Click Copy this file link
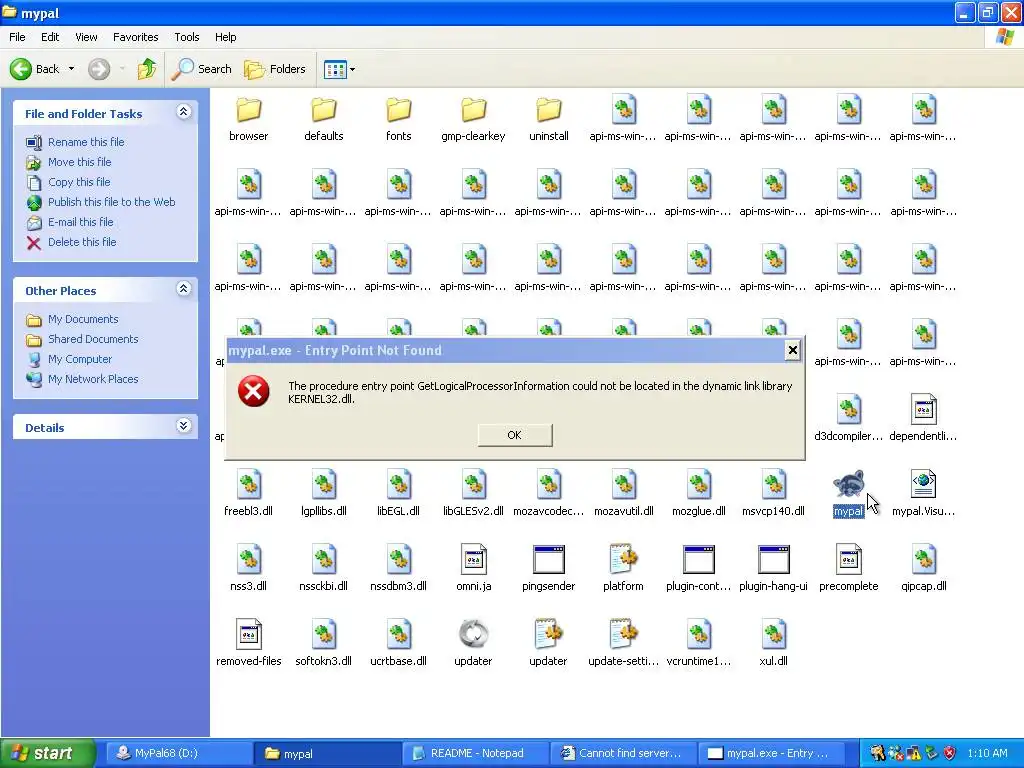The image size is (1024, 768). (x=79, y=182)
